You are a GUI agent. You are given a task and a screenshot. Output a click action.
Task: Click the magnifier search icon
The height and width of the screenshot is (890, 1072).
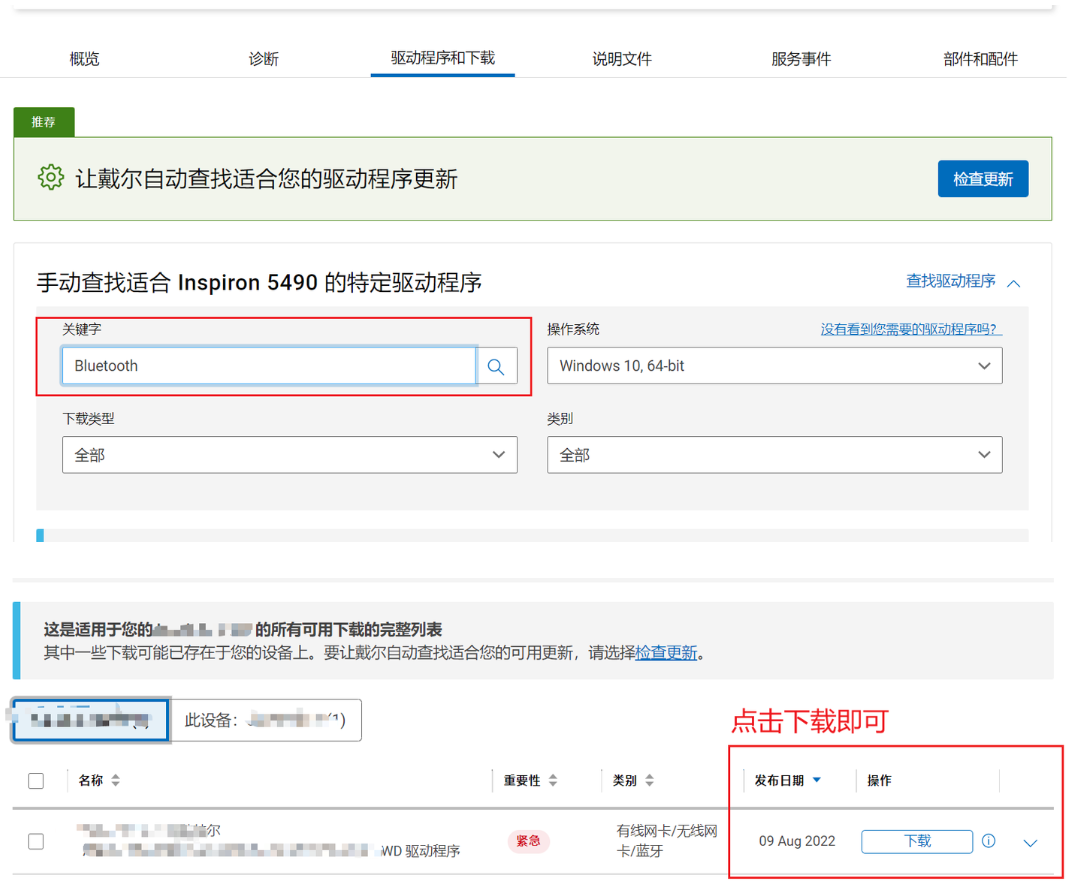point(496,367)
